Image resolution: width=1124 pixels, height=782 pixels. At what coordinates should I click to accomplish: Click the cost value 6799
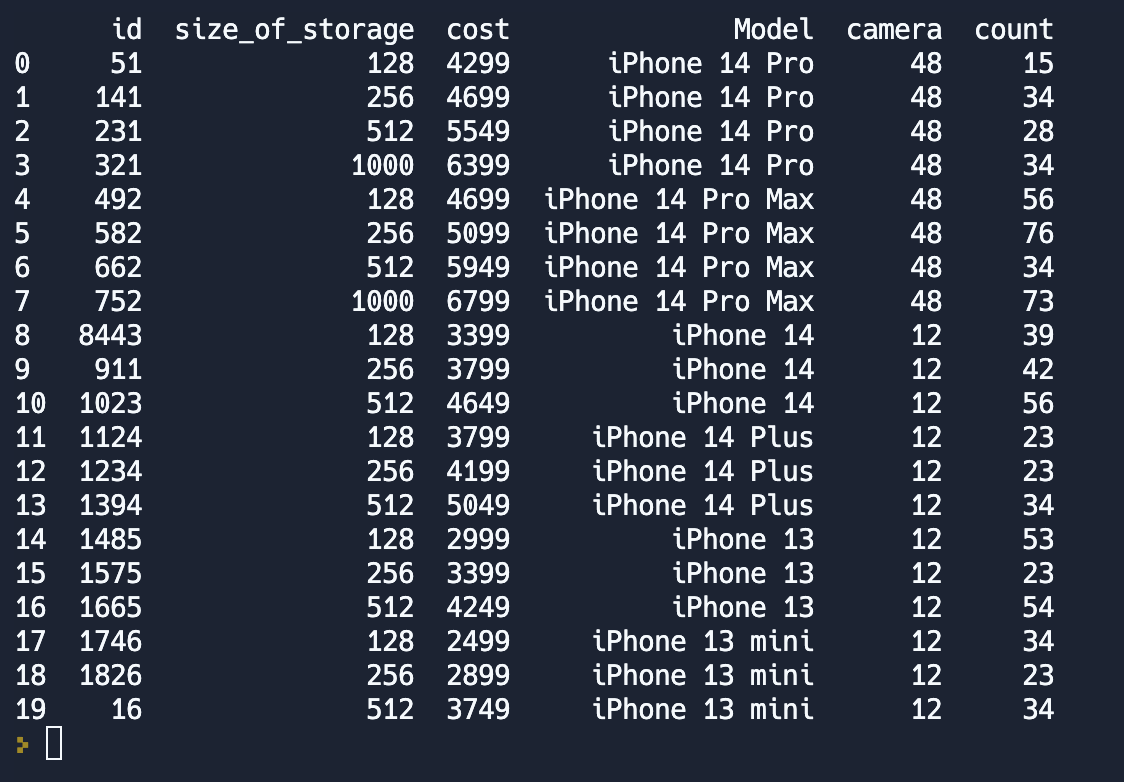(477, 301)
